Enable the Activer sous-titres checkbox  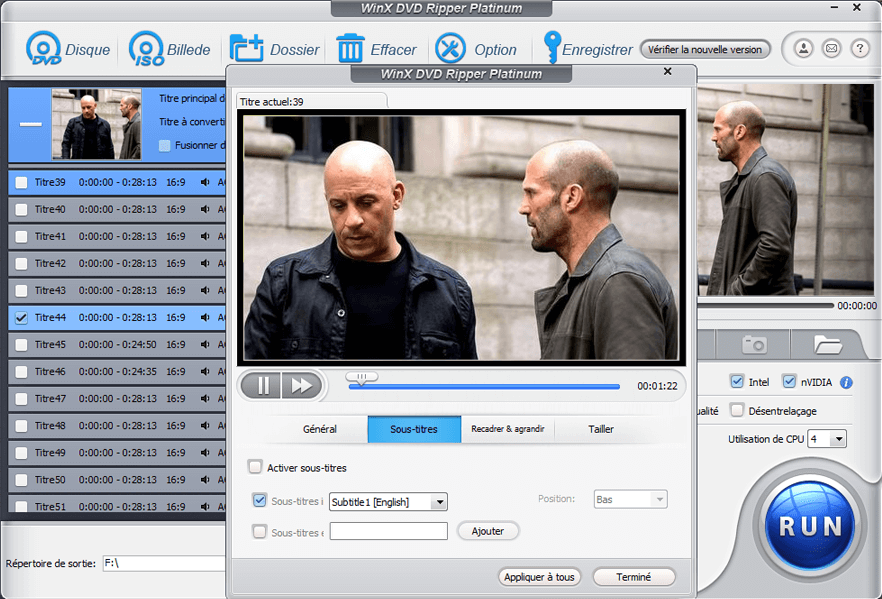(255, 467)
